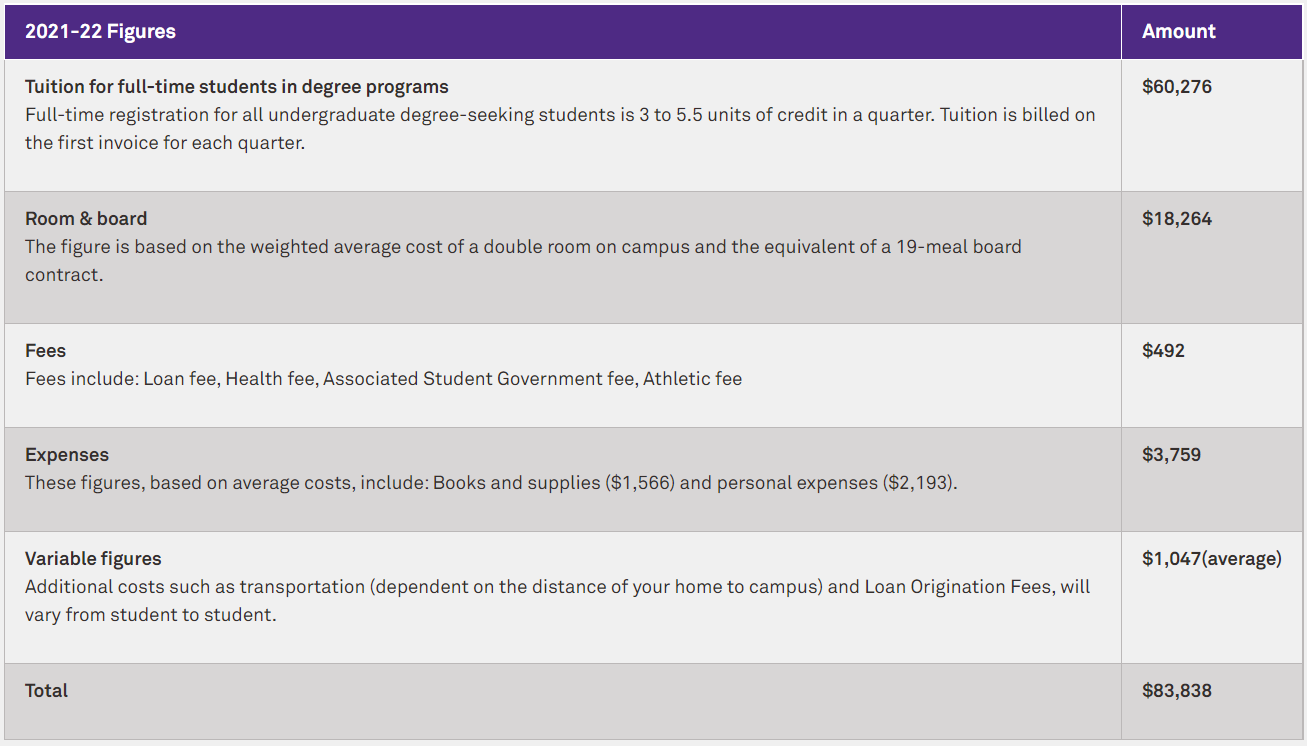The height and width of the screenshot is (746, 1307).
Task: Click the Amount column header
Action: [x=1179, y=32]
